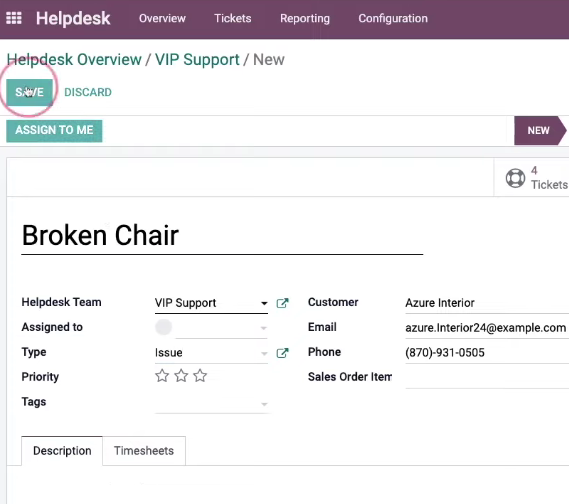Click the Sales Order Item field
Screen dimensions: 569x504
[487, 377]
